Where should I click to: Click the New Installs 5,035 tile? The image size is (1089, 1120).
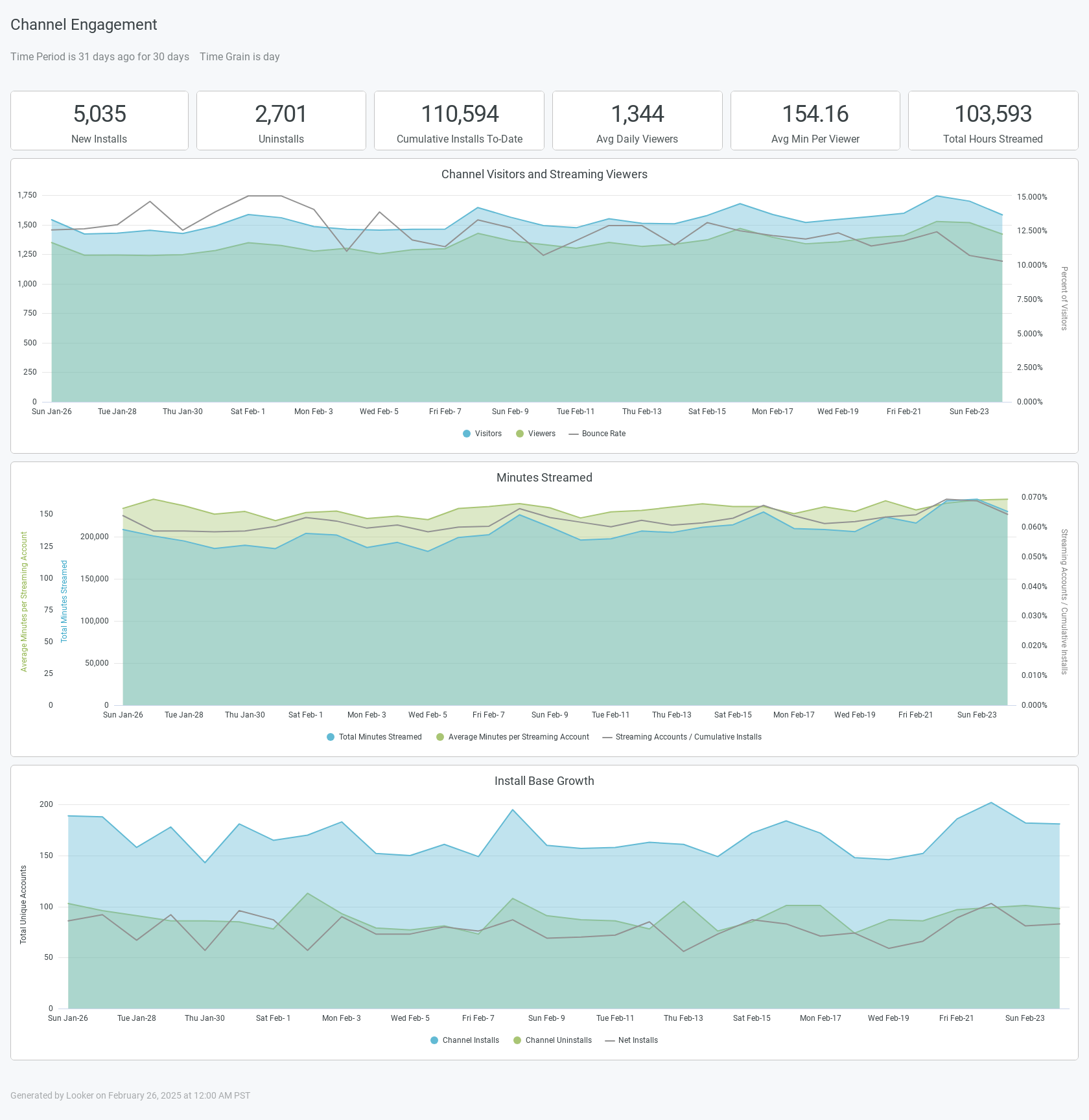99,121
